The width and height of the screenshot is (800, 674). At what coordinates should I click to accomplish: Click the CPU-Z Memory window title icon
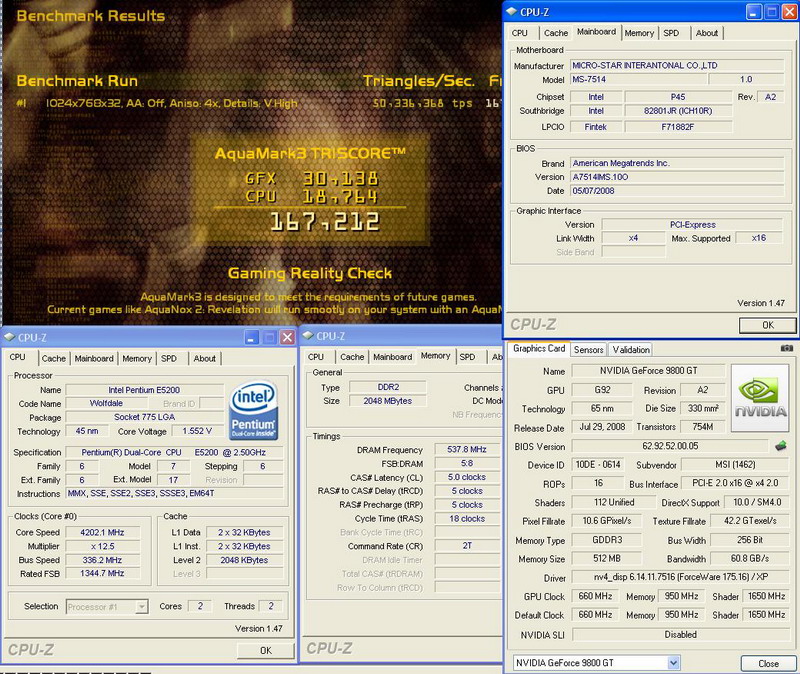pyautogui.click(x=308, y=335)
